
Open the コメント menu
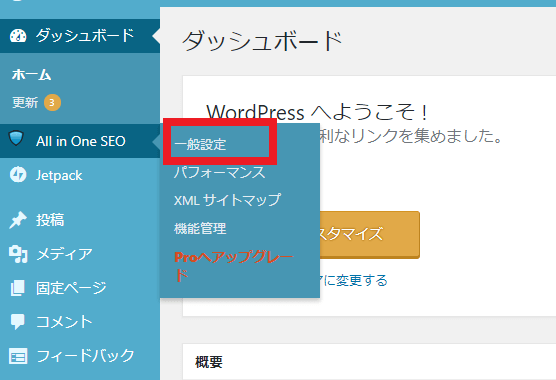pyautogui.click(x=64, y=322)
